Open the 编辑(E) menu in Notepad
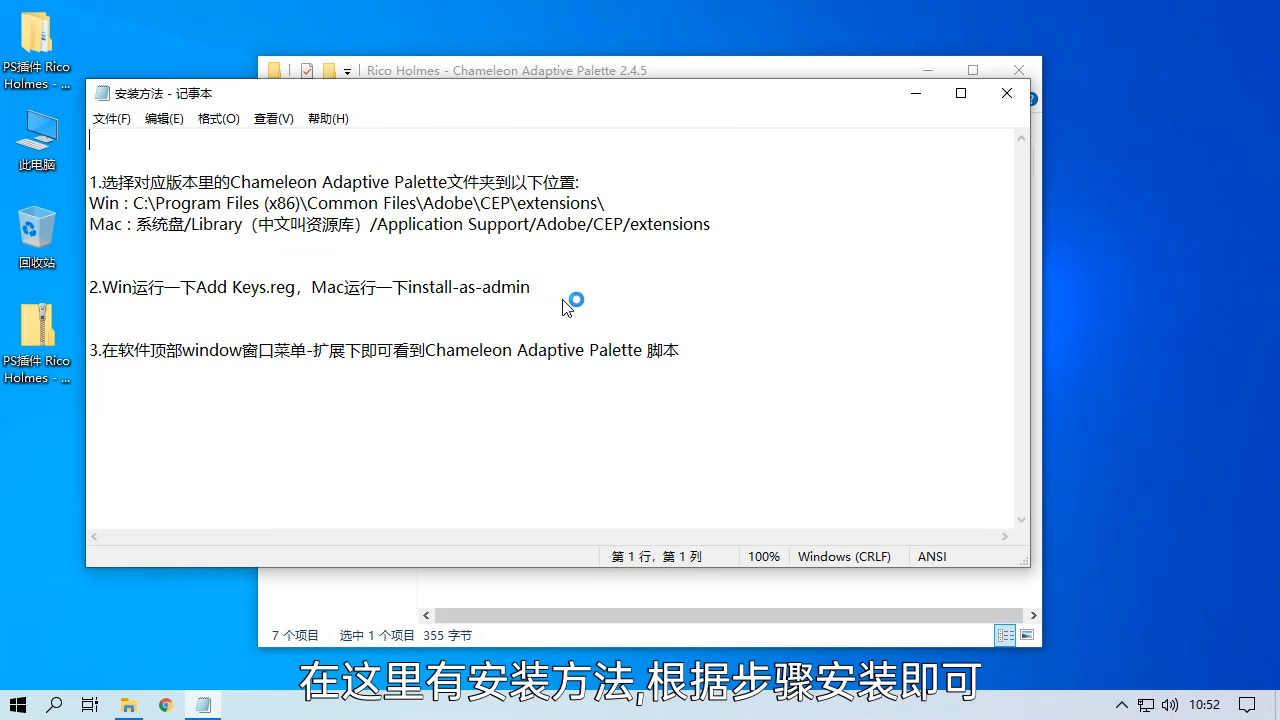Viewport: 1280px width, 720px height. 164,118
